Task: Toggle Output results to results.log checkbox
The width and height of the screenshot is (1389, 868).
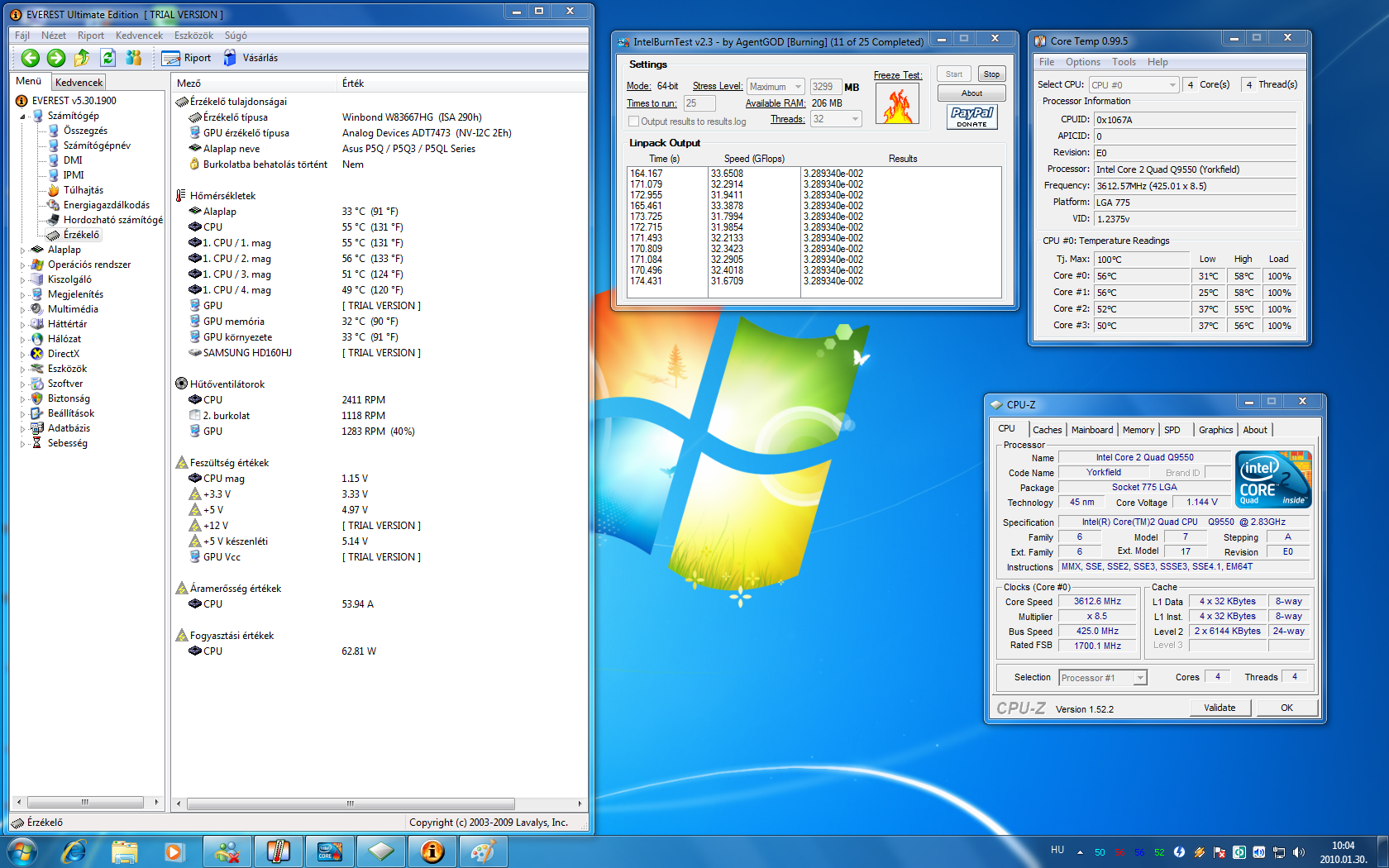Action: [x=633, y=122]
